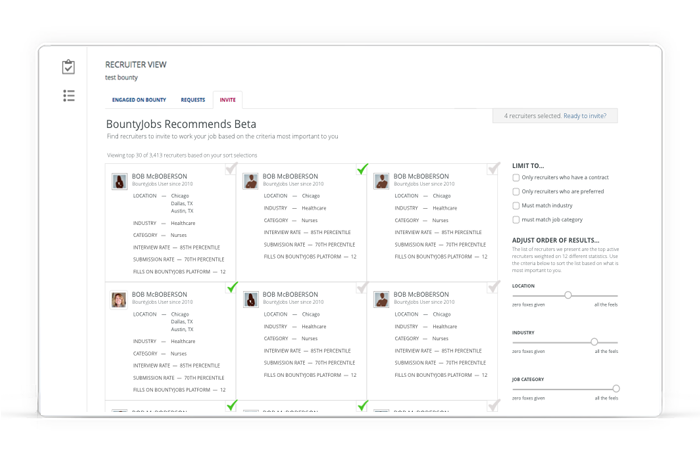The height and width of the screenshot is (467, 700).
Task: Click the "Viewing top 30 of 3,413 recruiters" note
Action: 182,155
